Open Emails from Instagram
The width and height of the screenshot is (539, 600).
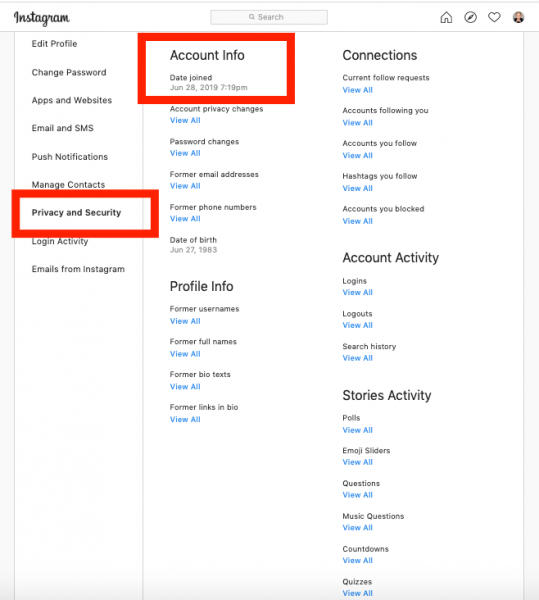point(78,269)
